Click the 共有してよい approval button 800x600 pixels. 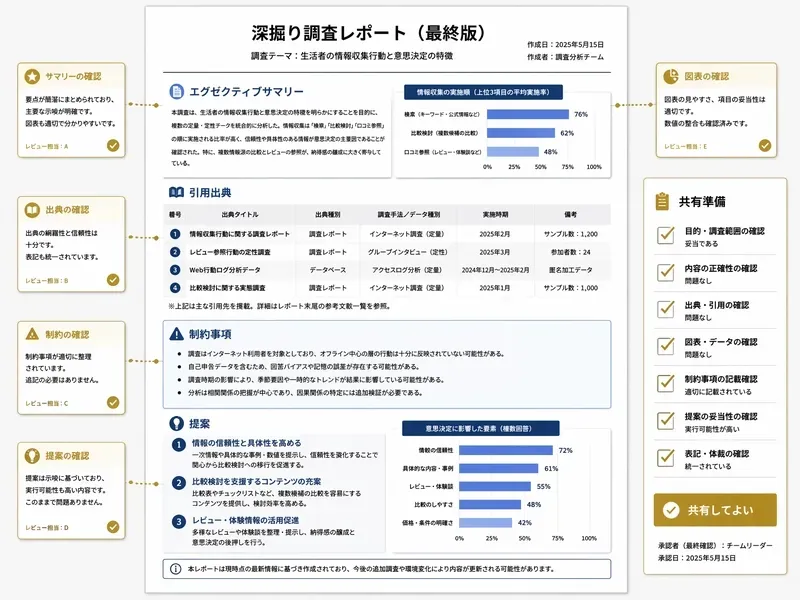point(715,510)
